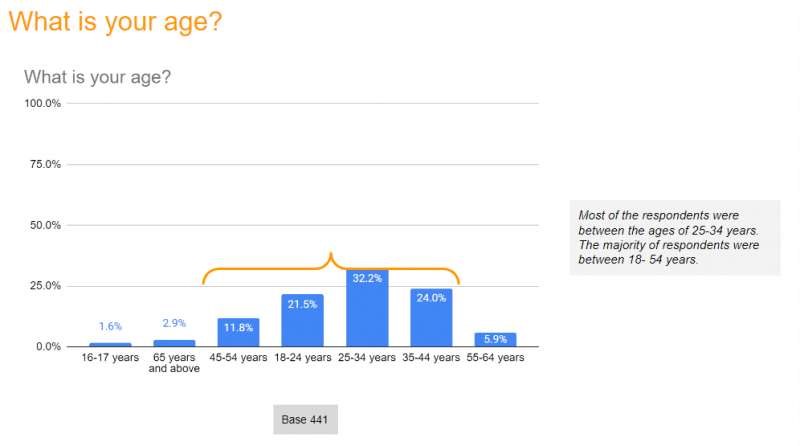
Task: Click the 25-34 years bar
Action: tap(367, 308)
